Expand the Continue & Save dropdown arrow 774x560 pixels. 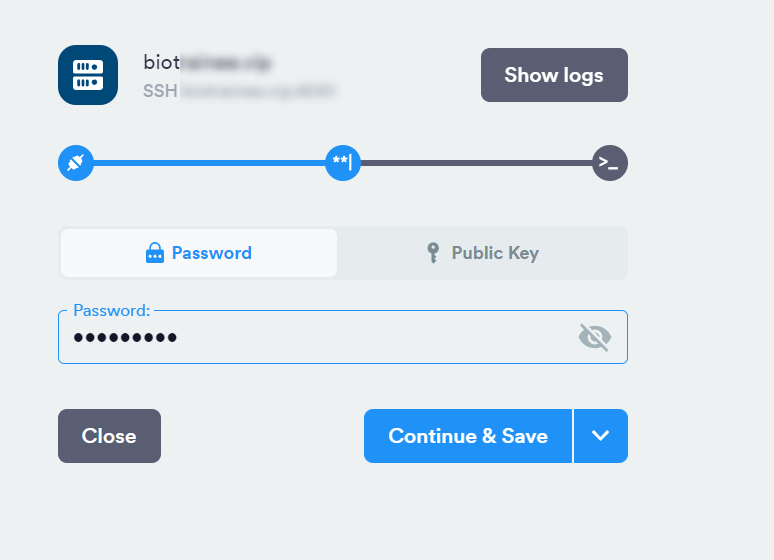pyautogui.click(x=601, y=436)
